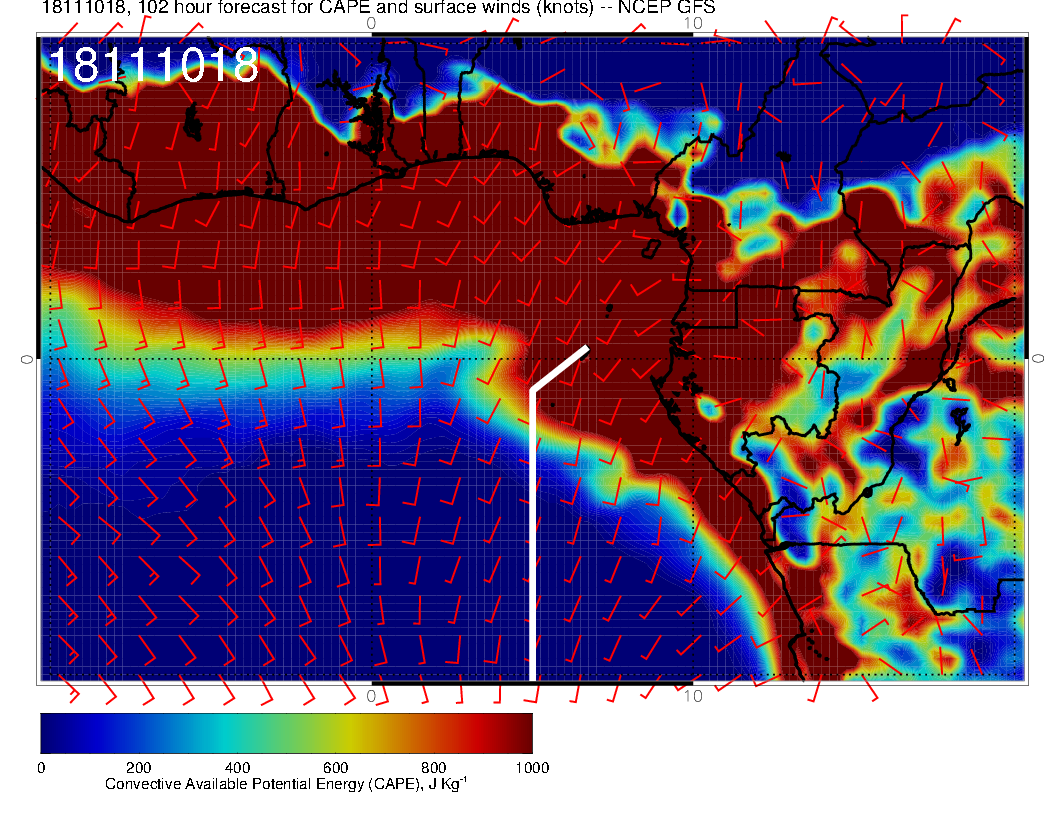Click the colorbar label '1000'
1056x816 pixels.
click(532, 768)
